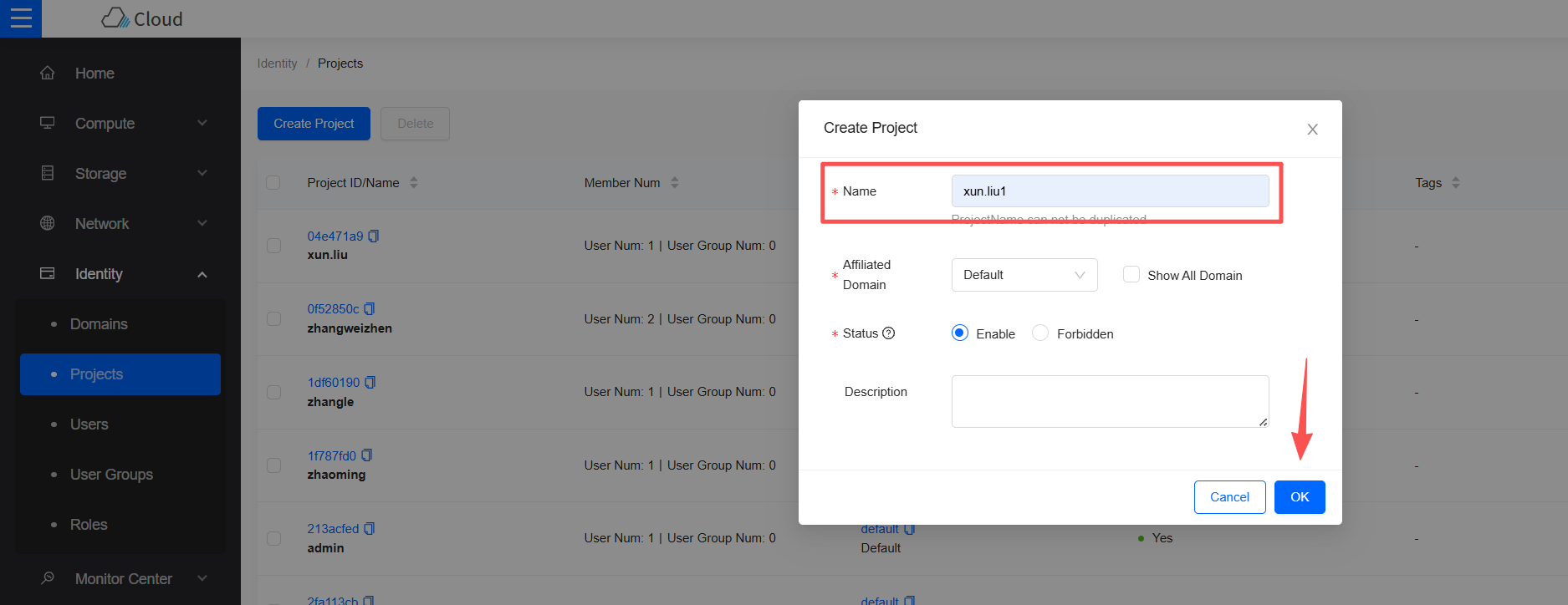This screenshot has width=1568, height=605.
Task: Click the Create Project button
Action: coord(314,124)
